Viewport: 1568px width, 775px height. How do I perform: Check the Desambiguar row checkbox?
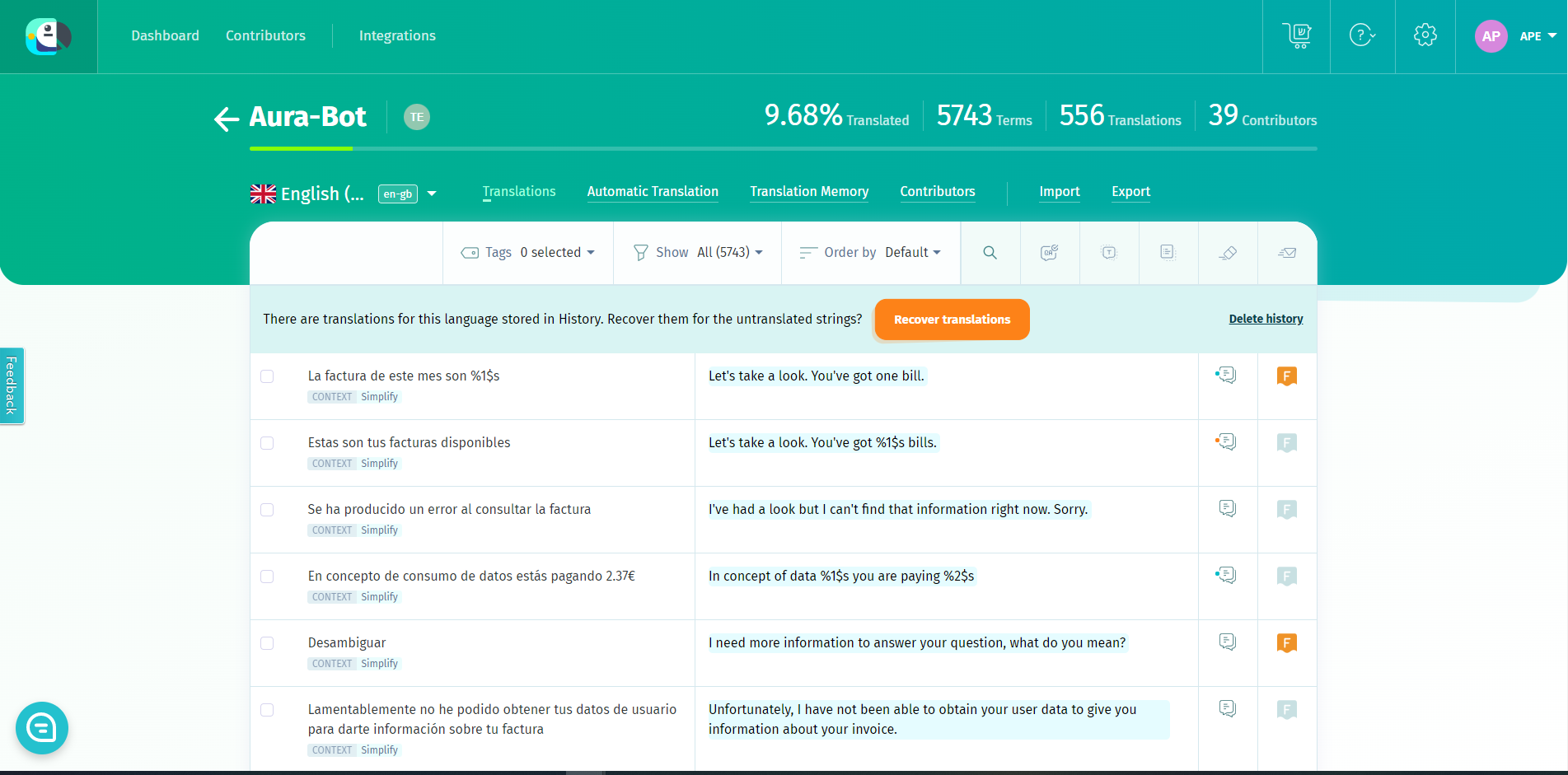coord(267,643)
